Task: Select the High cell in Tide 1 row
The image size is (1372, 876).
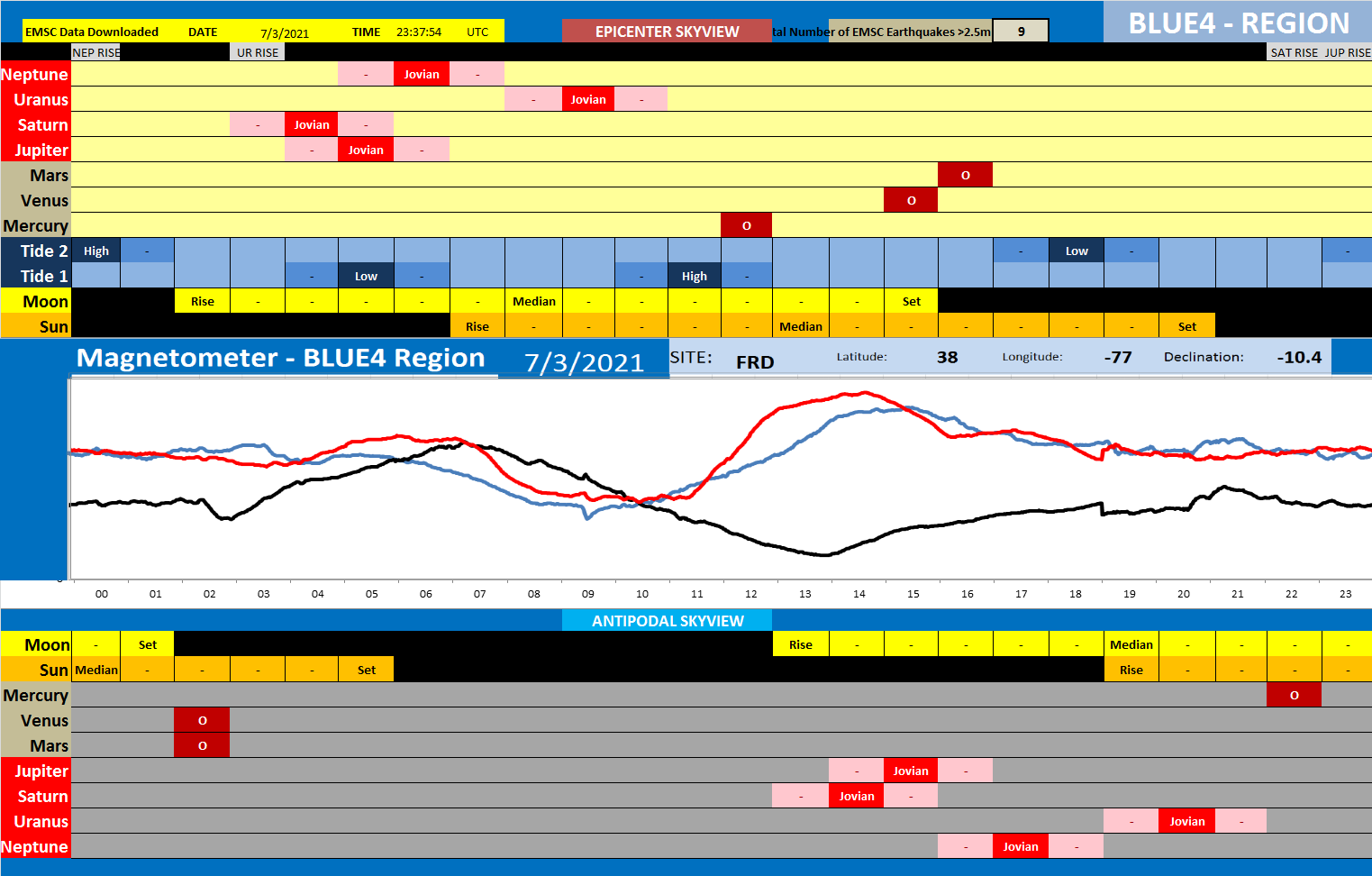Action: point(695,276)
